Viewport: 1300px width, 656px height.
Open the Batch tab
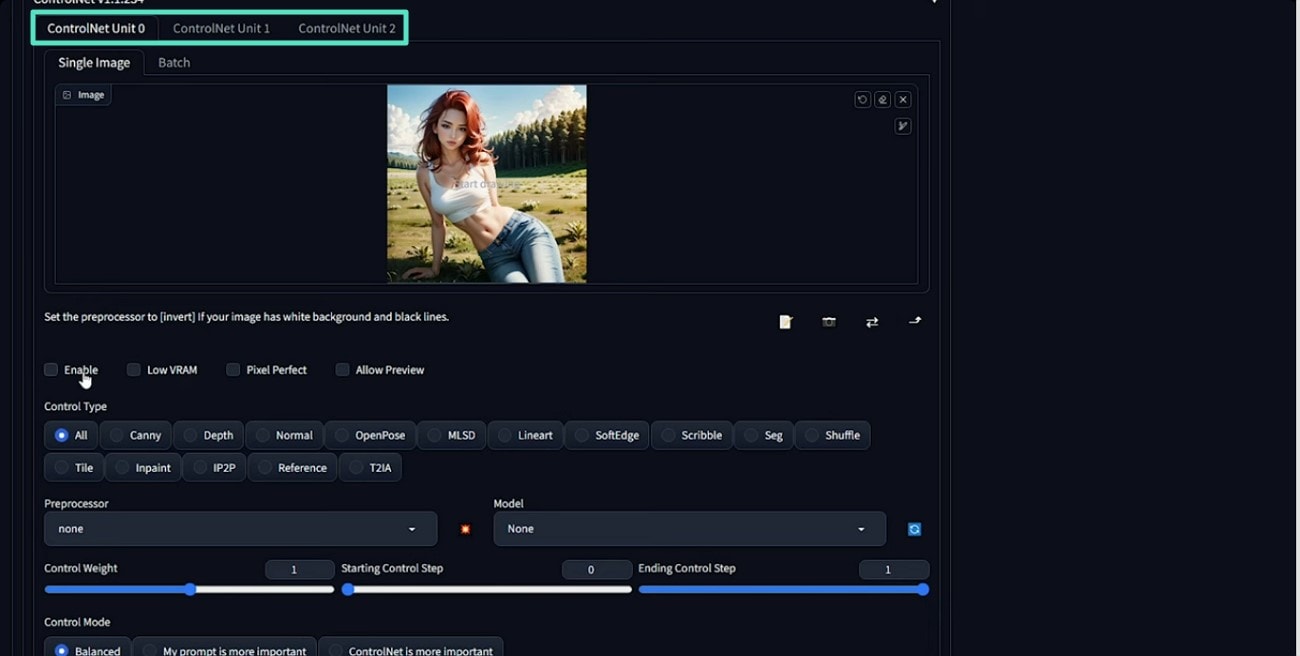coord(174,62)
